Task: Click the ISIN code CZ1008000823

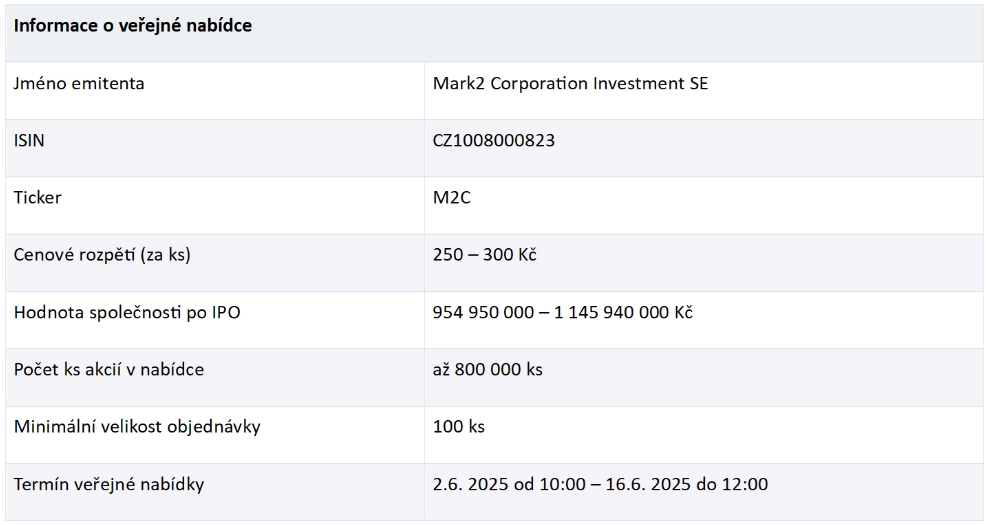Action: [x=494, y=140]
